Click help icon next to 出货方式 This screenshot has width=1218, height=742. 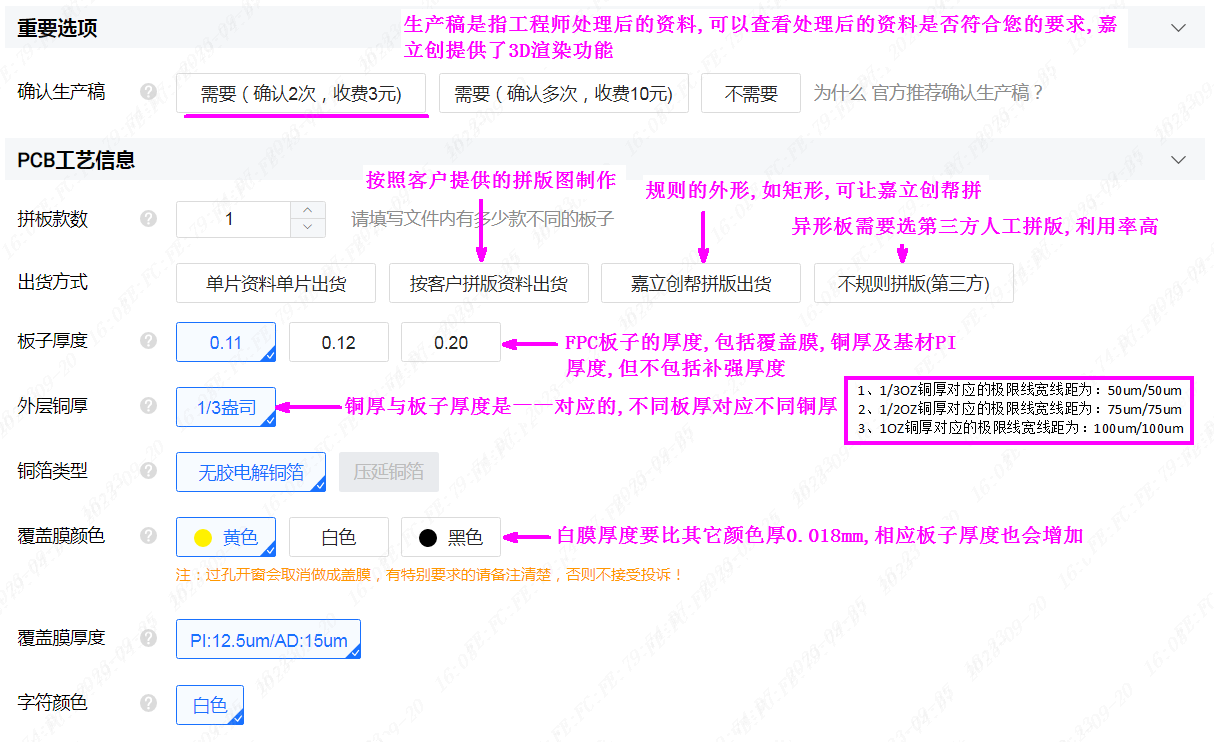(x=148, y=282)
